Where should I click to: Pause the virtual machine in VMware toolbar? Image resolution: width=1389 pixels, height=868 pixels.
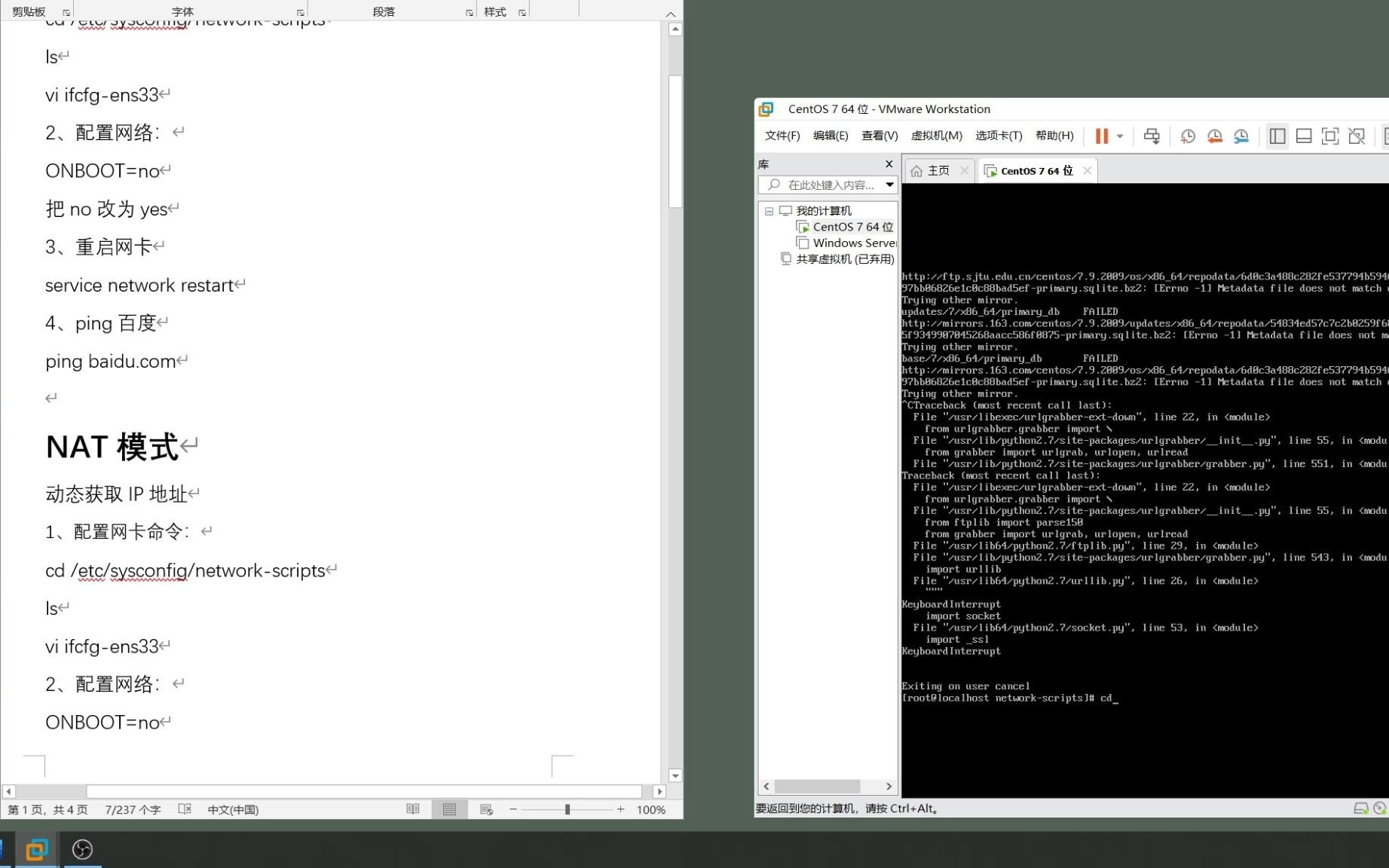[1101, 136]
